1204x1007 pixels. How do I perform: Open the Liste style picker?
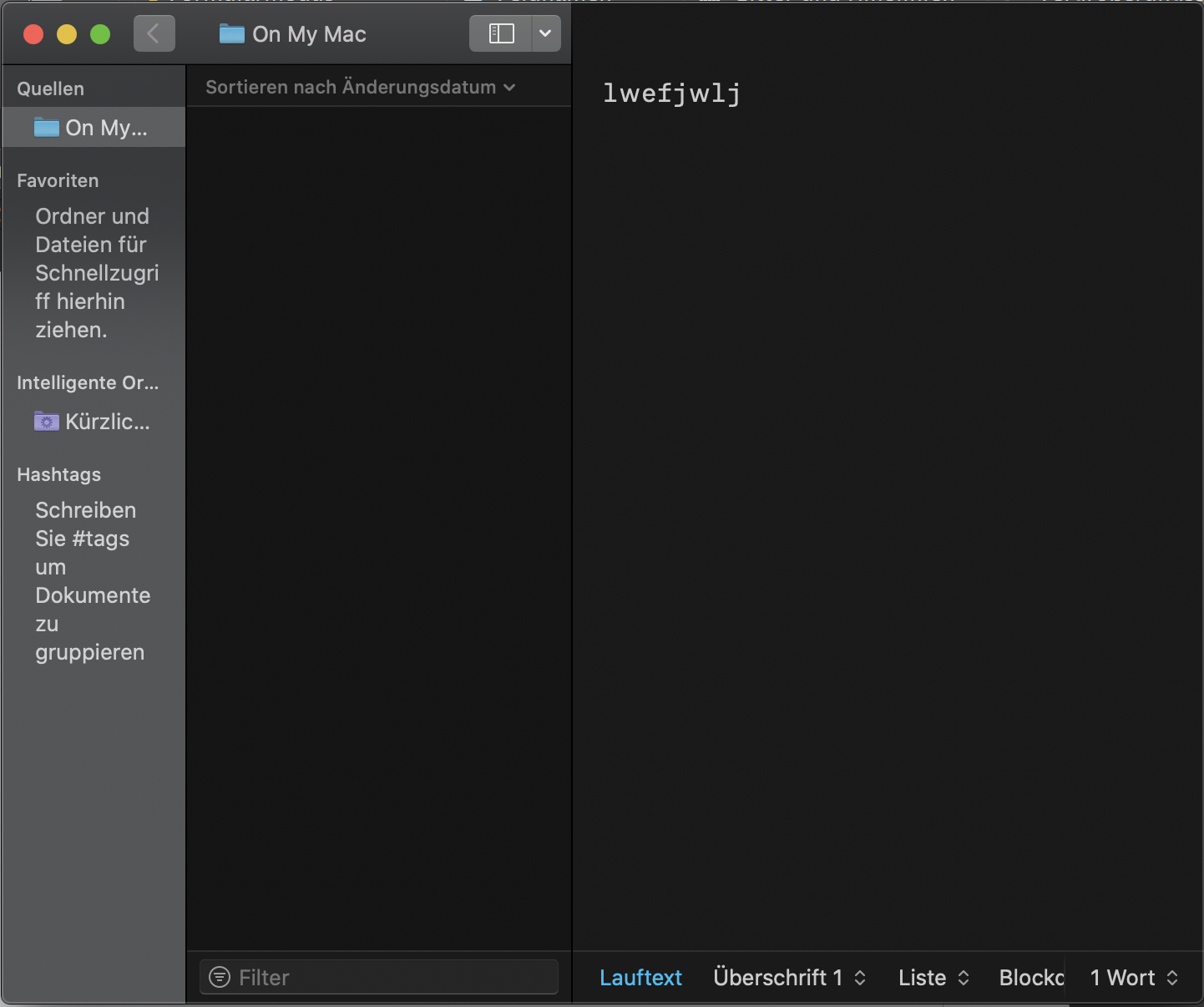click(x=933, y=978)
